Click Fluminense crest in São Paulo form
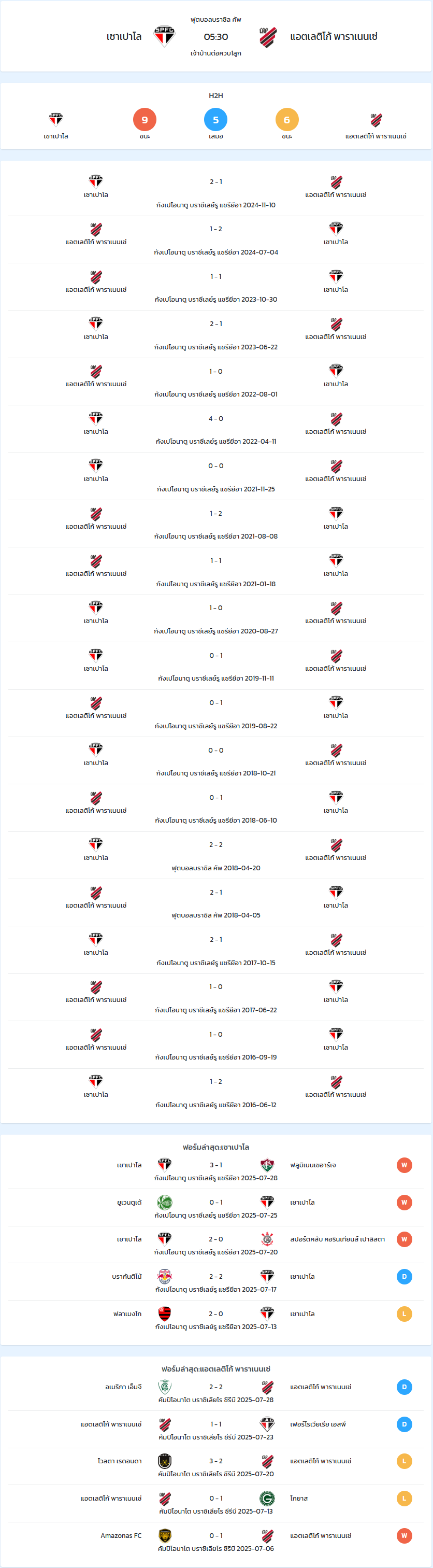 [267, 1164]
